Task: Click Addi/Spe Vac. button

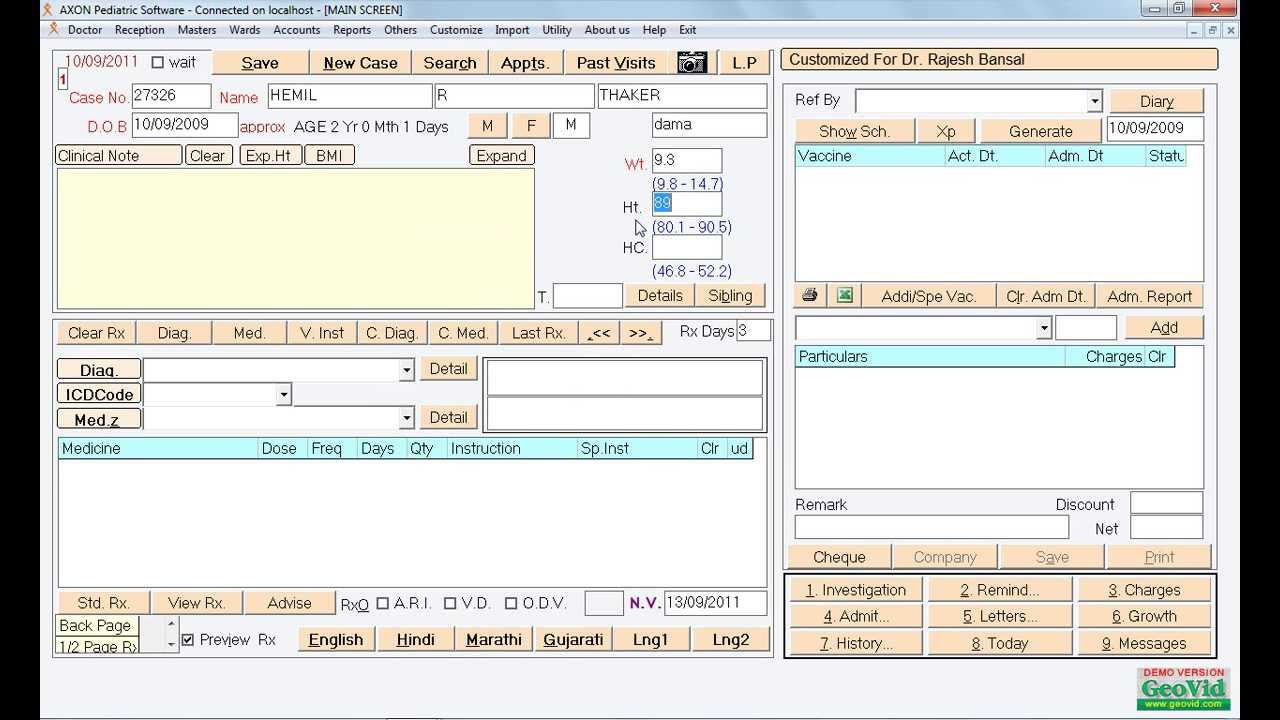Action: (x=928, y=296)
